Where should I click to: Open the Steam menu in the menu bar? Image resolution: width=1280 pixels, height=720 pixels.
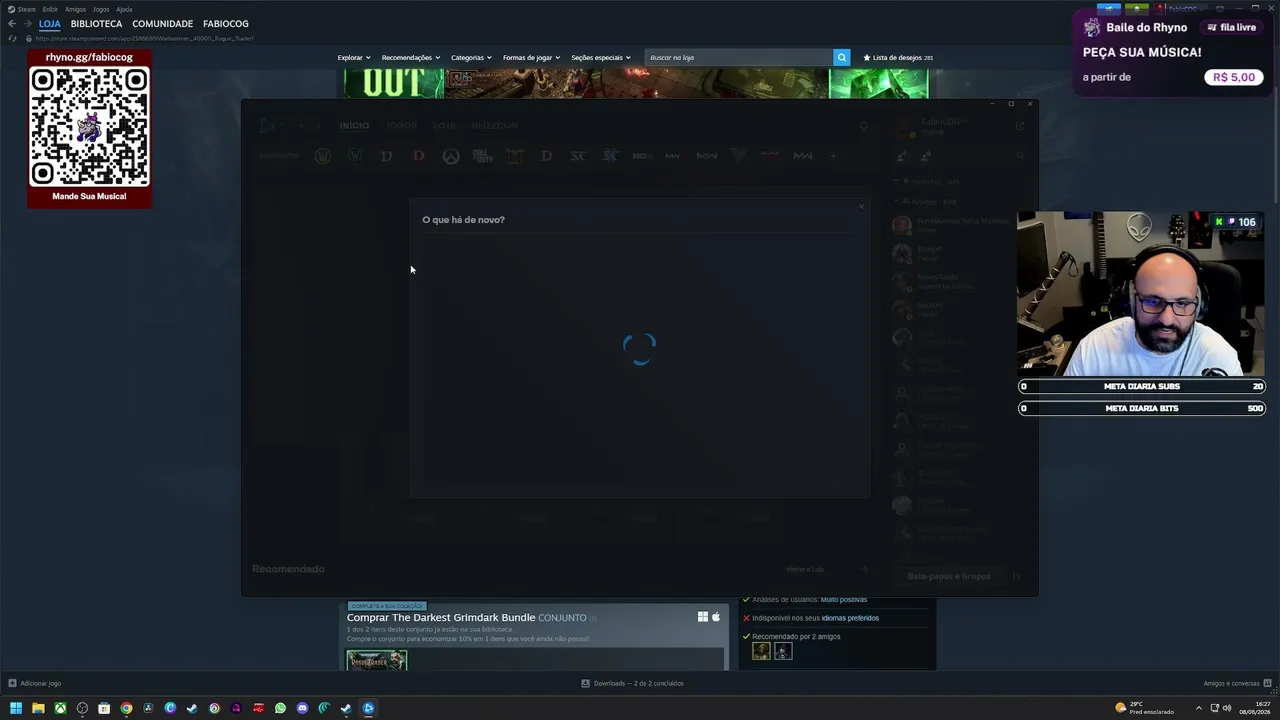(x=26, y=9)
